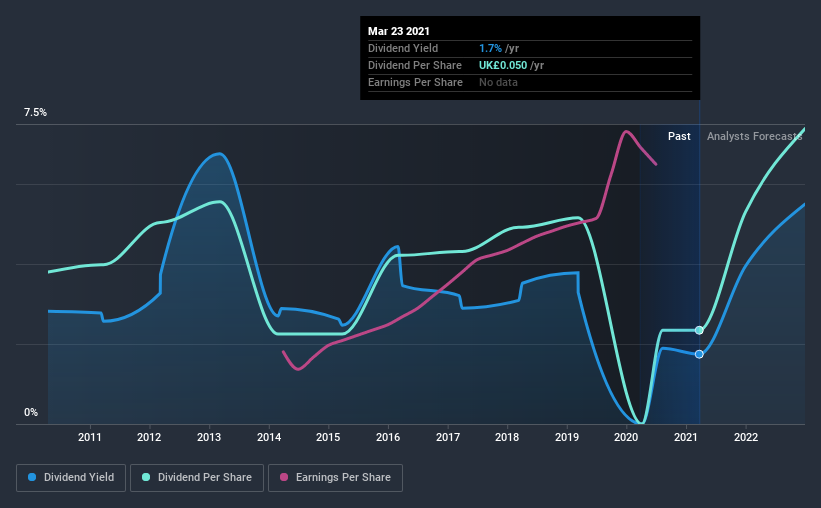Image resolution: width=821 pixels, height=508 pixels.
Task: Click the blue dividend yield peak near 2013
Action: tap(219, 153)
